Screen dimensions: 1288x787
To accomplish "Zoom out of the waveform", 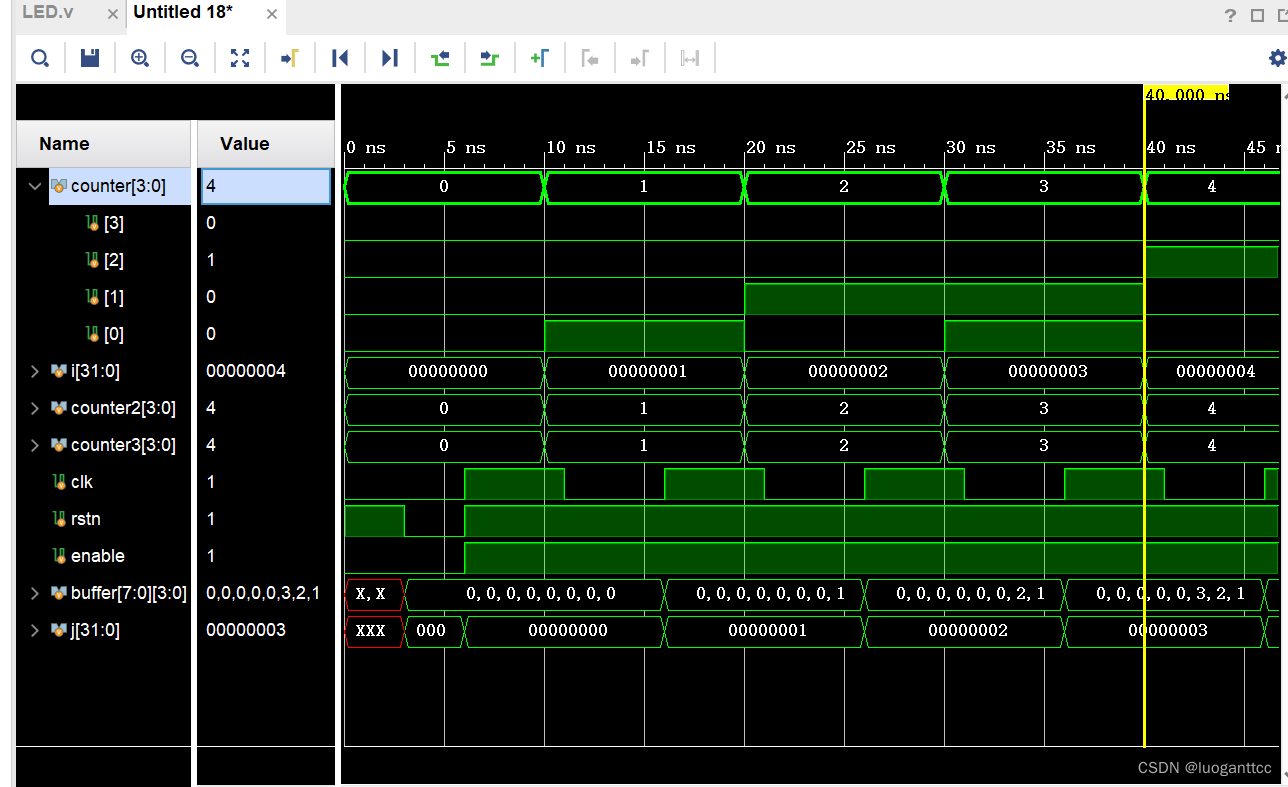I will (190, 58).
